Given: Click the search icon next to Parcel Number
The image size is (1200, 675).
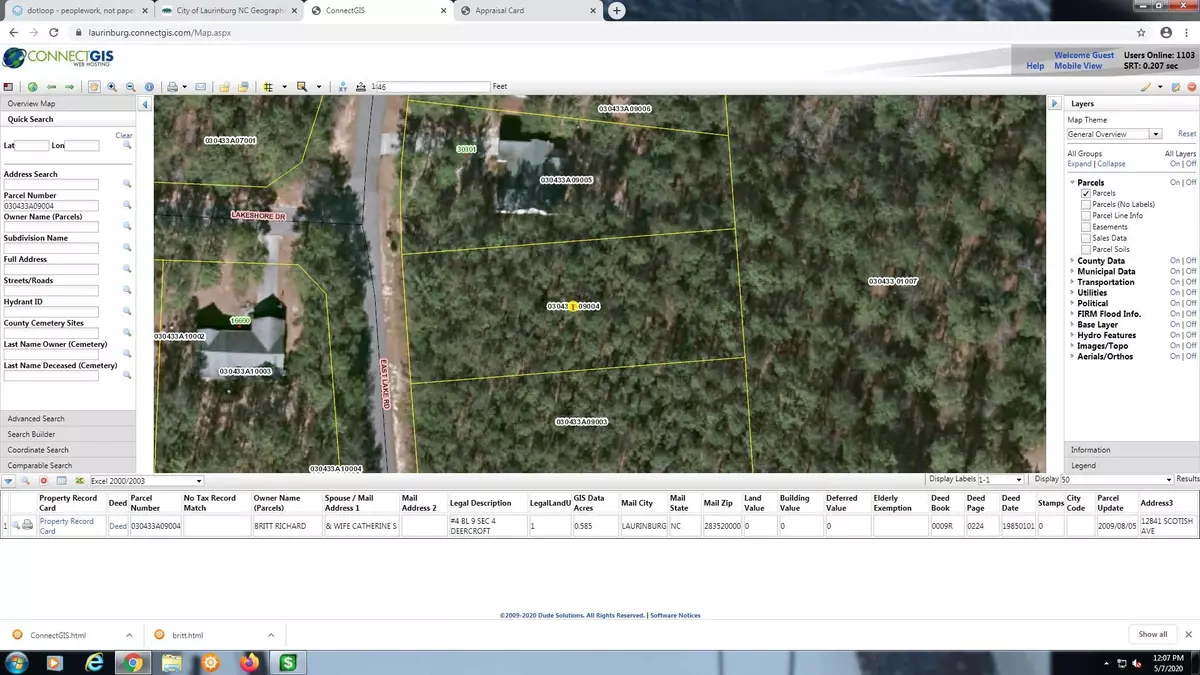Looking at the screenshot, I should (127, 205).
